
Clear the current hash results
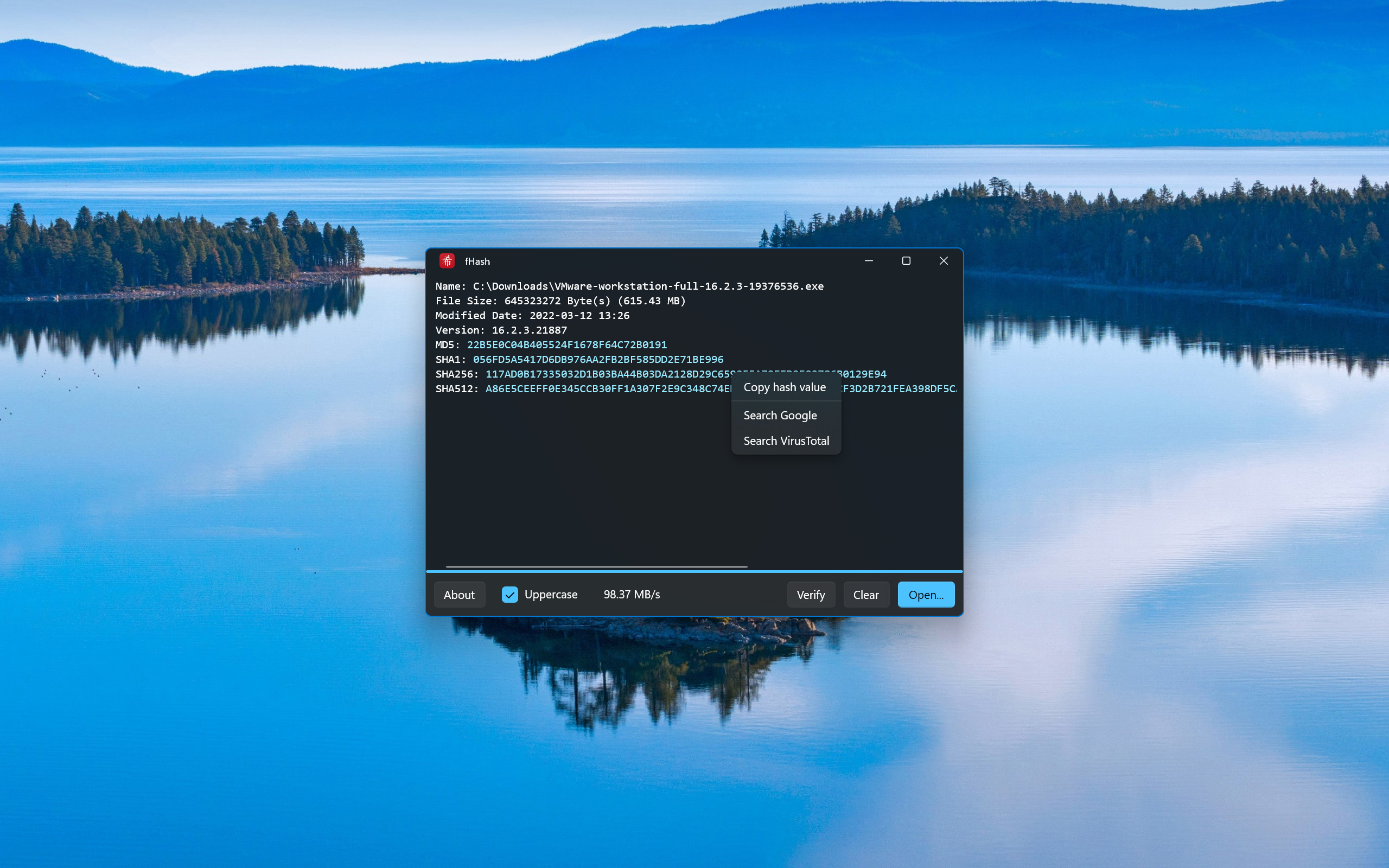click(x=865, y=594)
